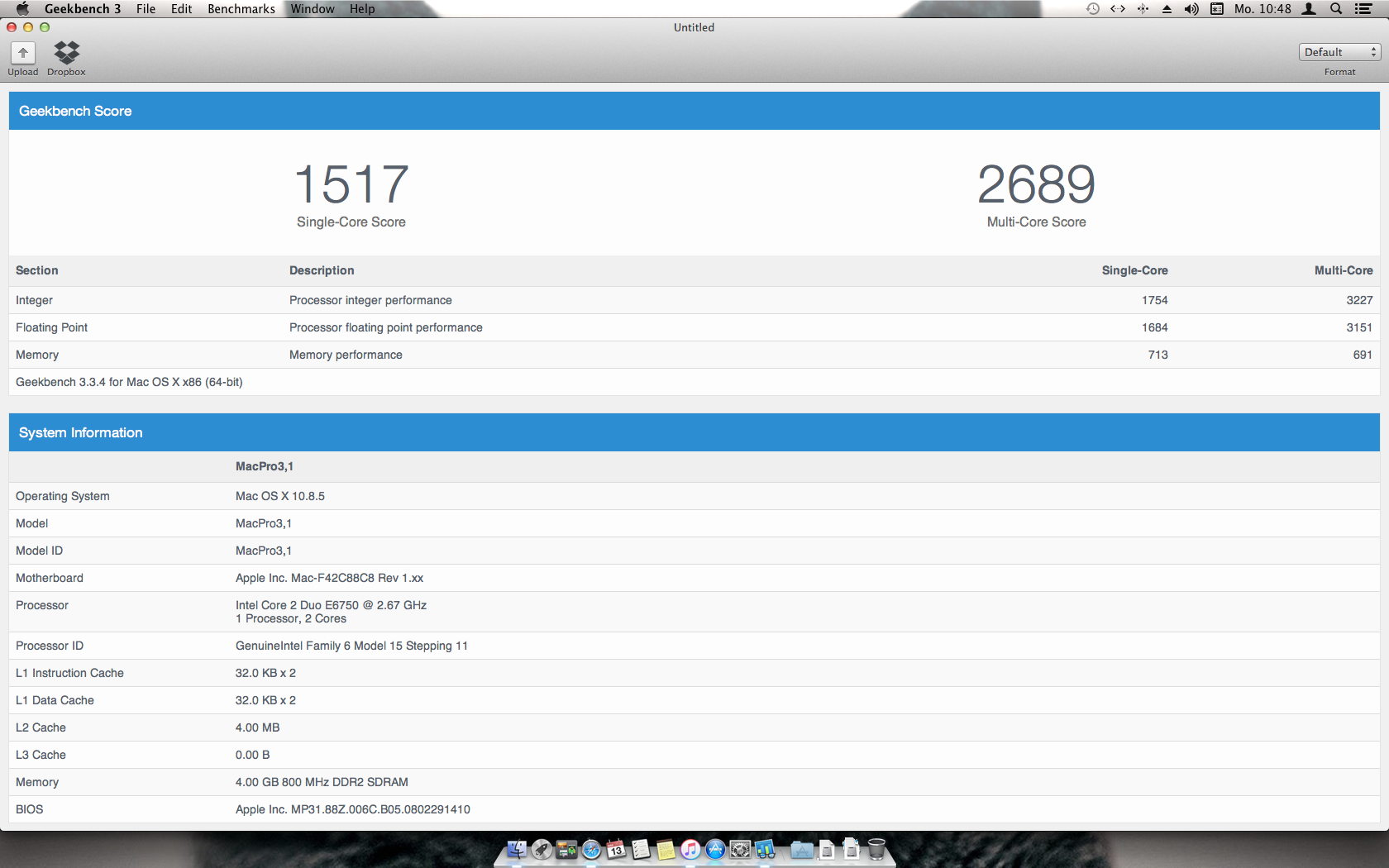Viewport: 1389px width, 868px height.
Task: Click 'Memory performance' description text
Action: [x=346, y=355]
